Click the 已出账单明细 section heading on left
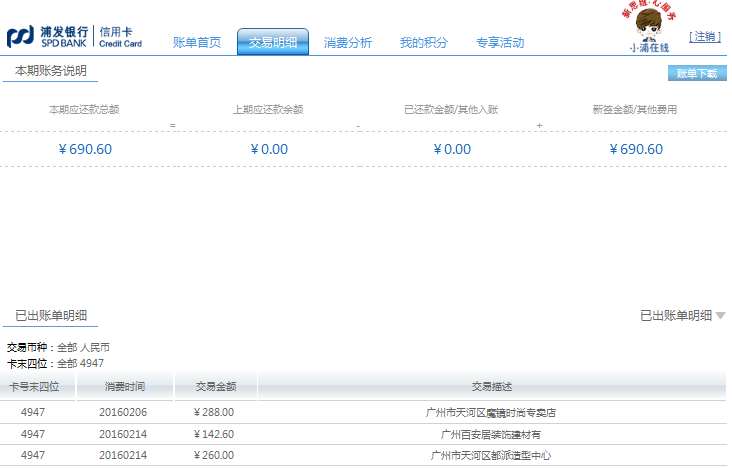The height and width of the screenshot is (468, 732). [x=50, y=316]
